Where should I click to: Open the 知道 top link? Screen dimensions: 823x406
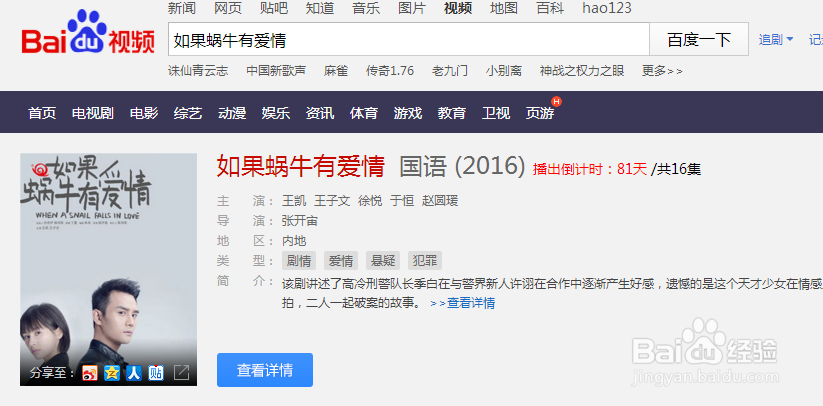pyautogui.click(x=320, y=8)
